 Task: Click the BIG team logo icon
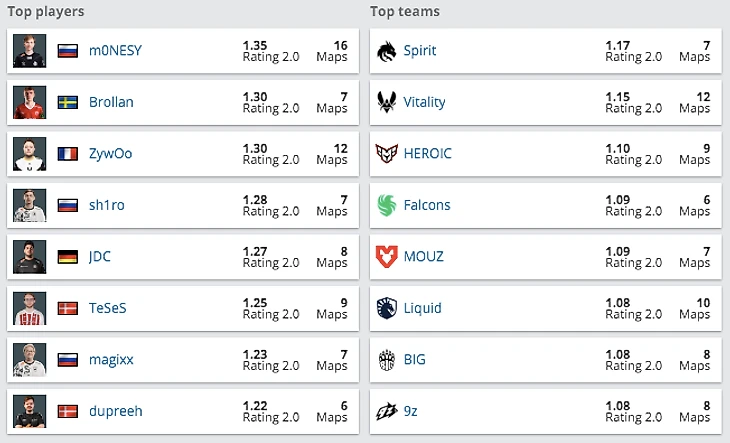click(x=387, y=360)
